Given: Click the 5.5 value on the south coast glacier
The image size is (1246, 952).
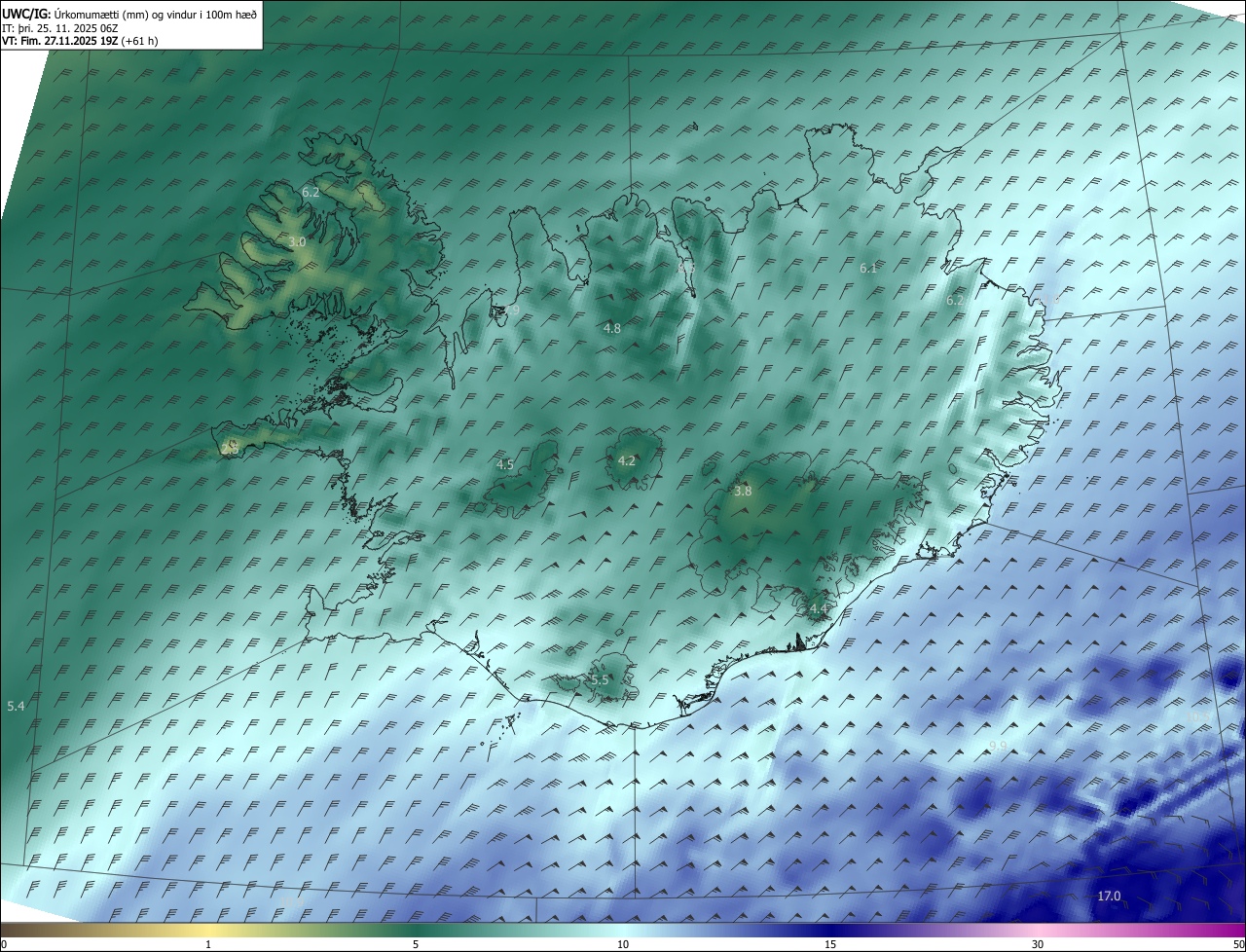Looking at the screenshot, I should pyautogui.click(x=600, y=680).
